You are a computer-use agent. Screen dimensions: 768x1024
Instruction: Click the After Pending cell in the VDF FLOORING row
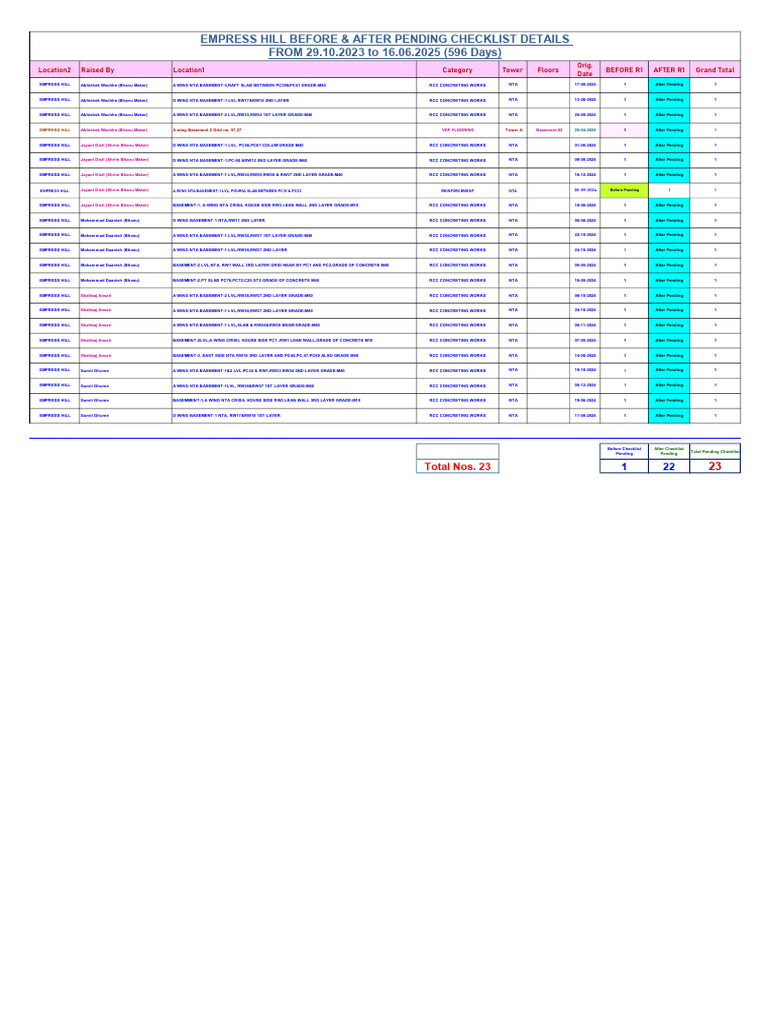point(669,130)
